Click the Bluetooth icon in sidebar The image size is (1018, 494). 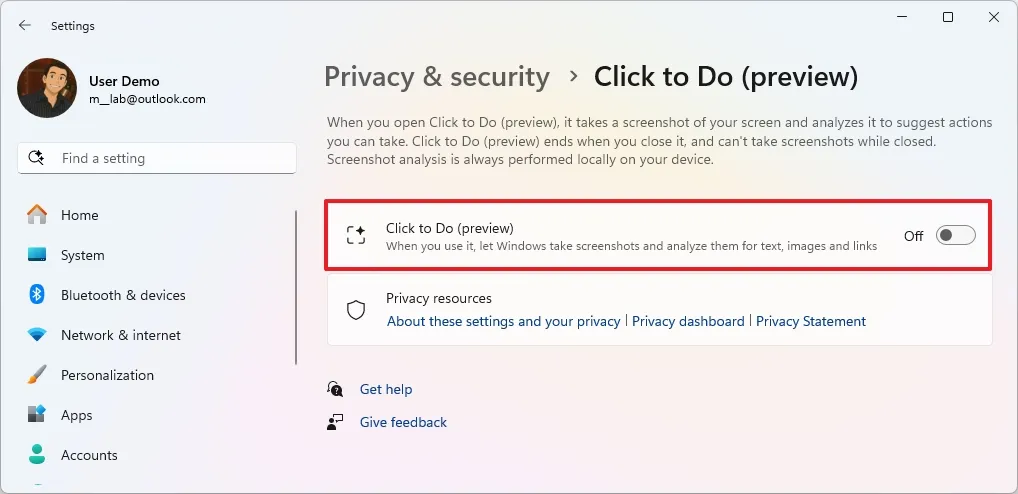coord(37,295)
